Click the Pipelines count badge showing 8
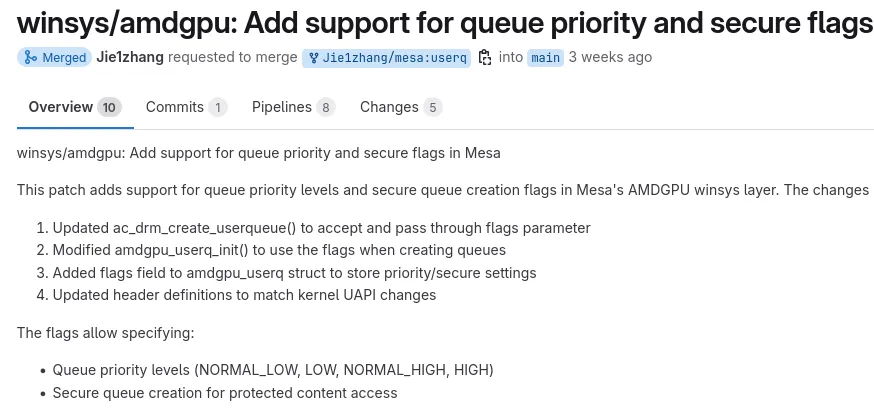The width and height of the screenshot is (874, 418). [x=325, y=108]
